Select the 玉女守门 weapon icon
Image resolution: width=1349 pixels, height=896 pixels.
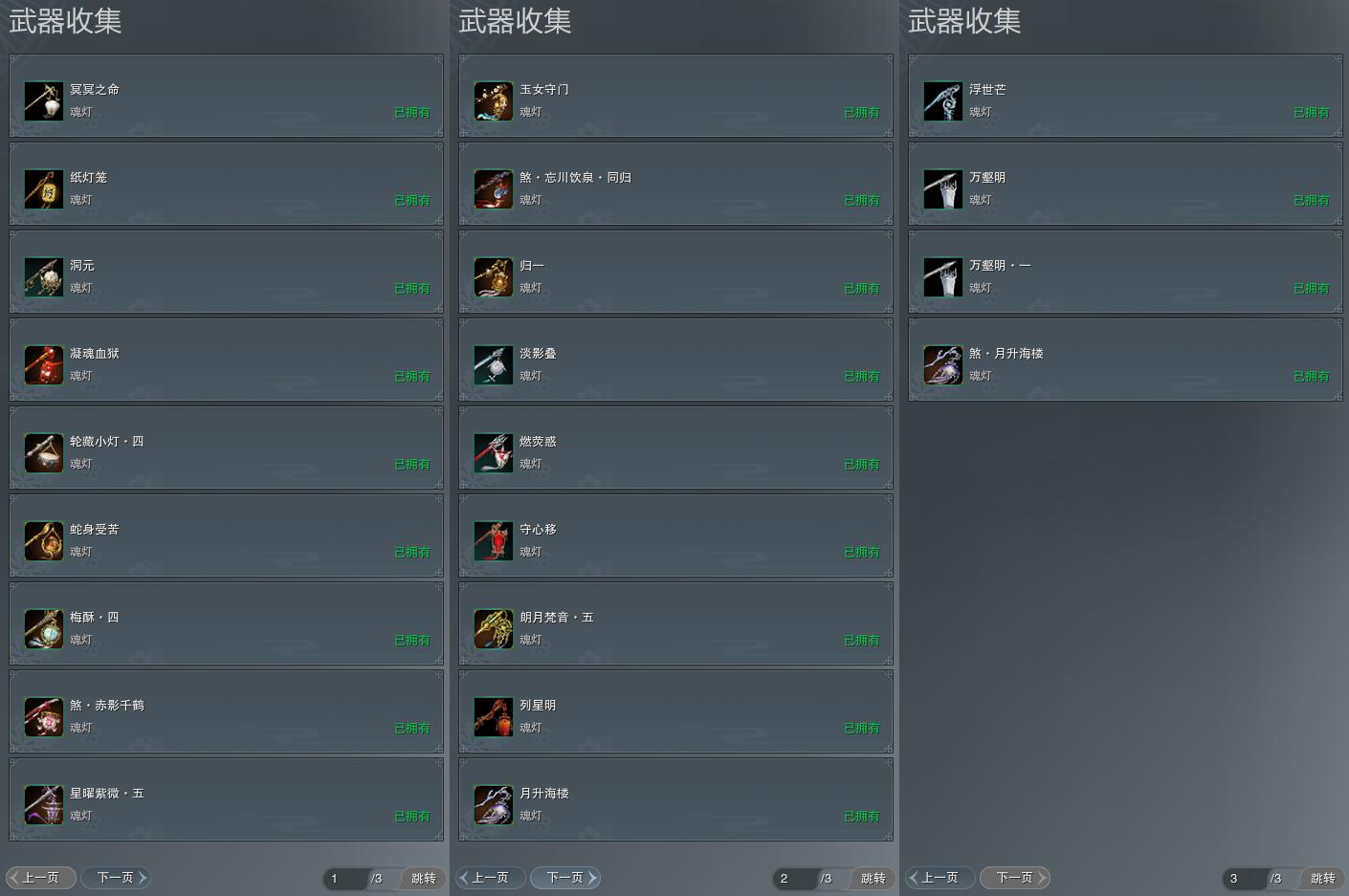coord(494,101)
